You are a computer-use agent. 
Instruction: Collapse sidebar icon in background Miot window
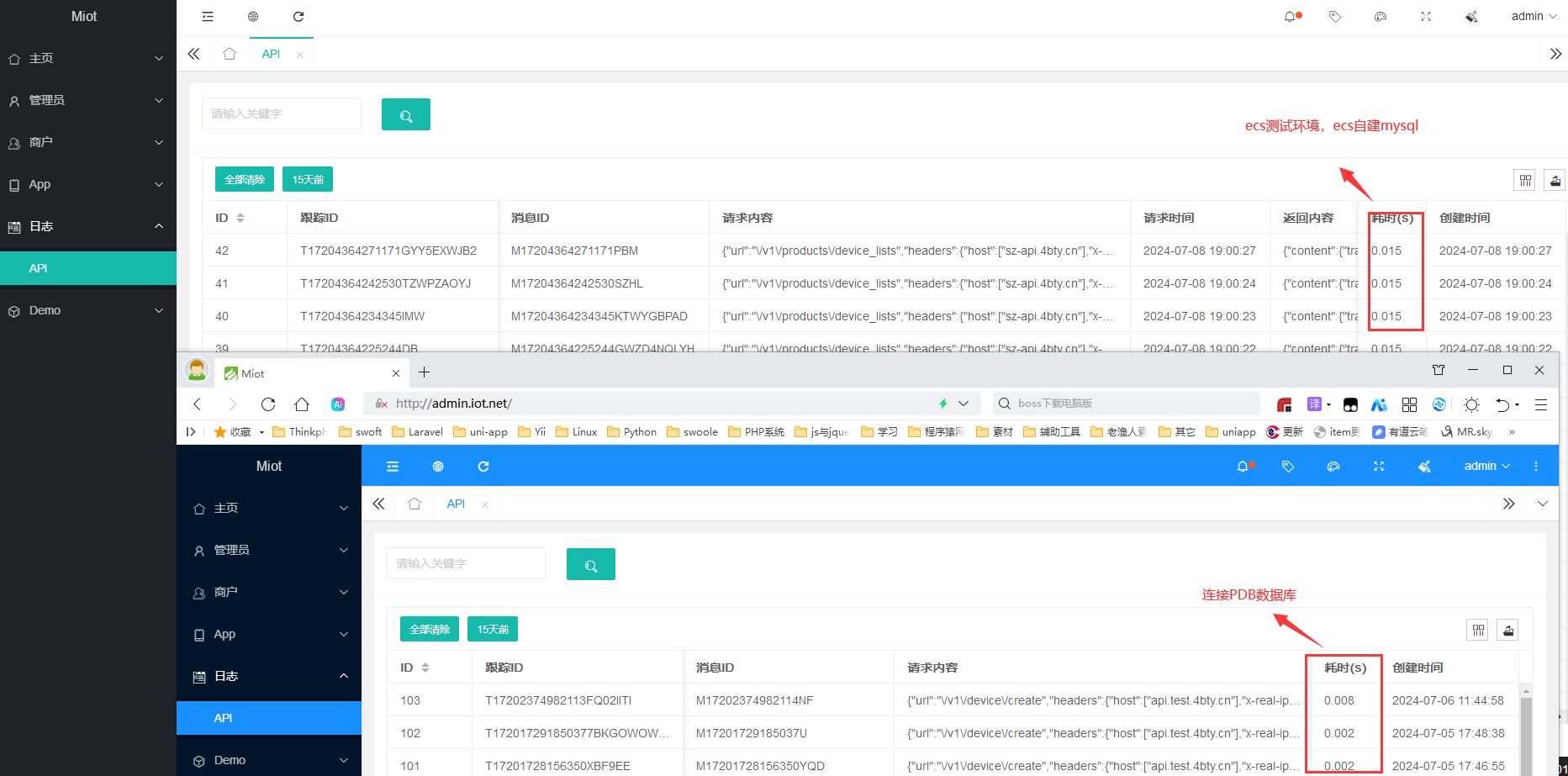pyautogui.click(x=208, y=17)
